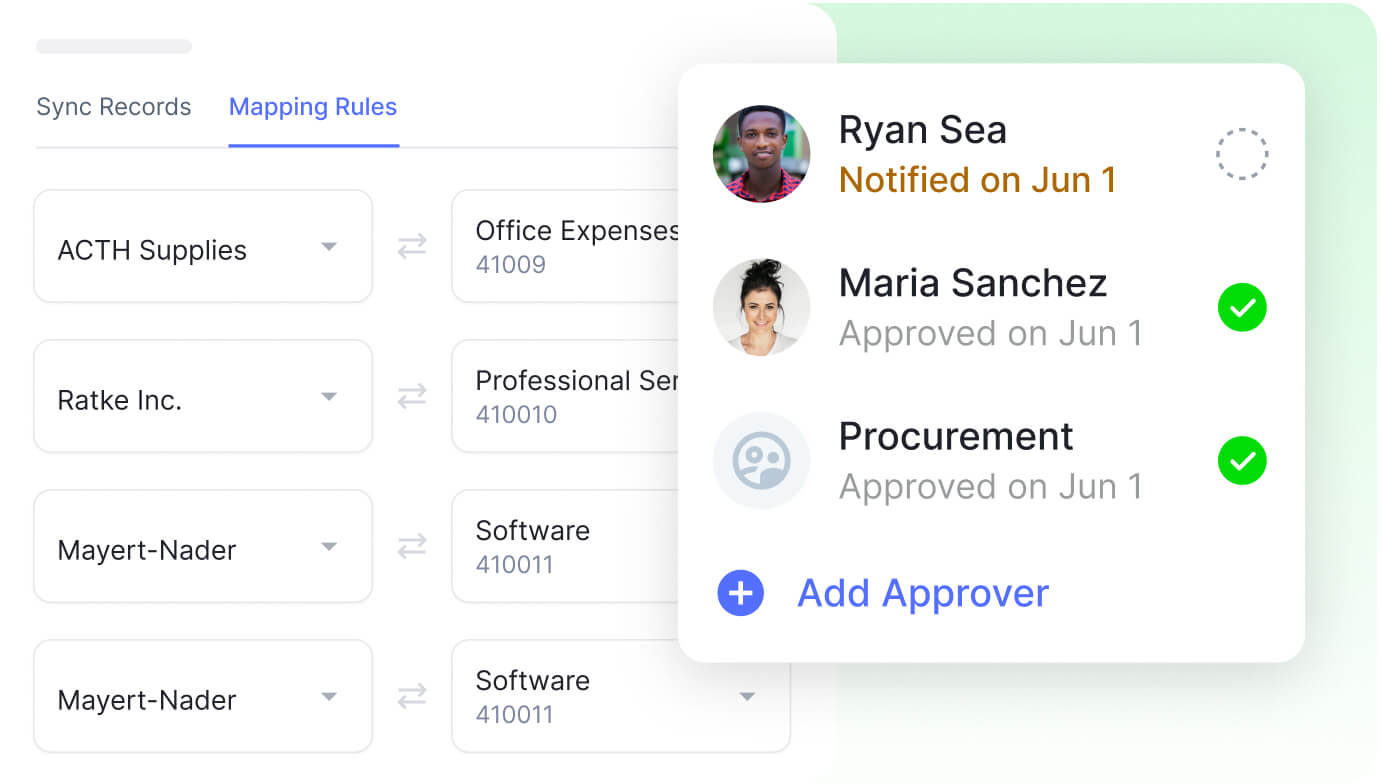Click the Notified on Jun 1 status text

976,180
